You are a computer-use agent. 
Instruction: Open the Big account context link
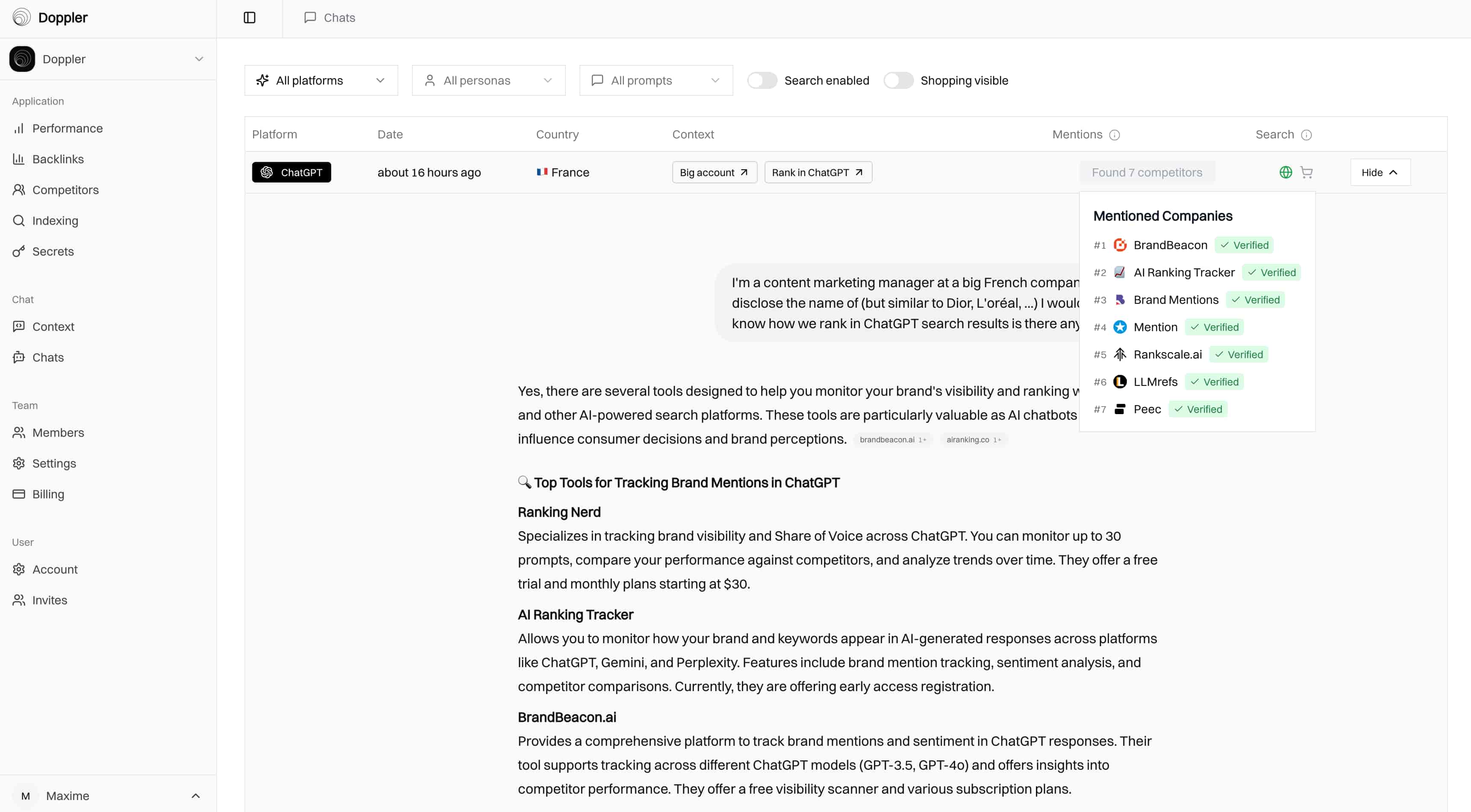pos(715,173)
